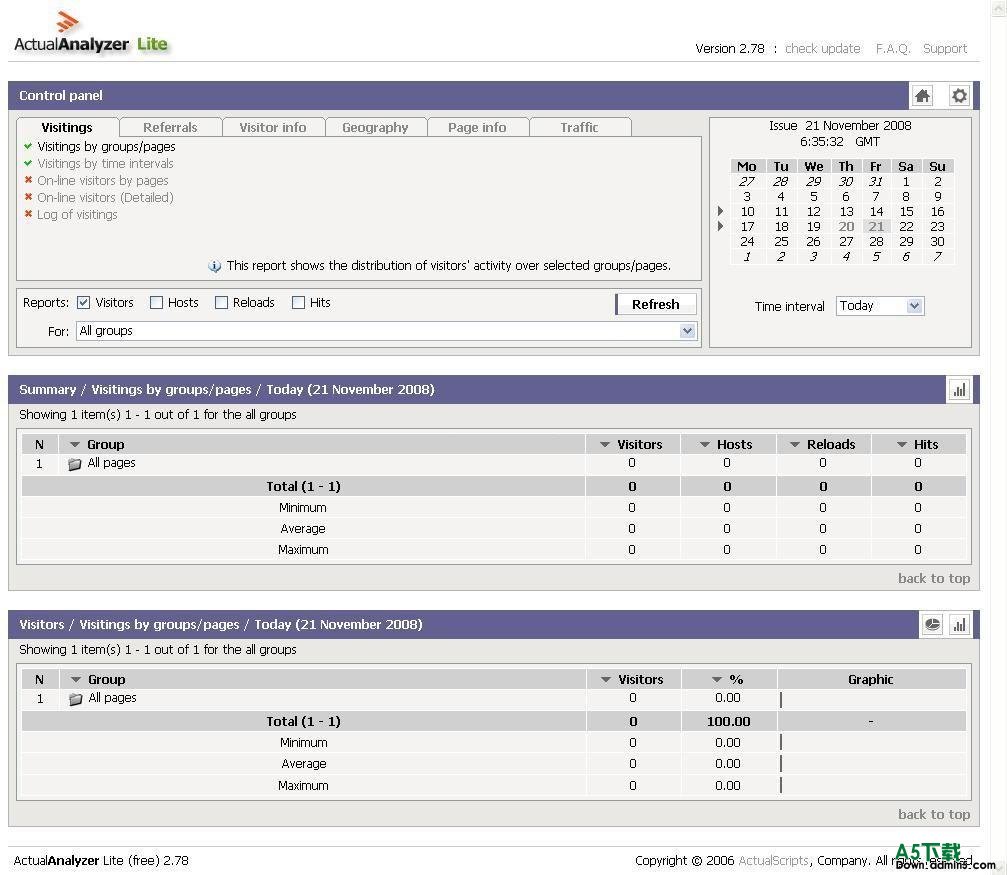Enable the Reloads report checkbox
The height and width of the screenshot is (875, 1007).
221,303
